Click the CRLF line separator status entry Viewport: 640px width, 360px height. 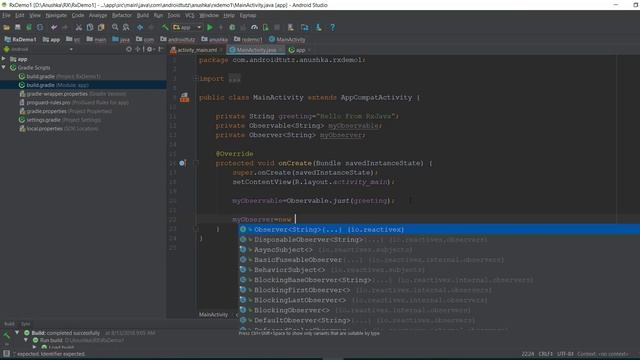click(545, 354)
